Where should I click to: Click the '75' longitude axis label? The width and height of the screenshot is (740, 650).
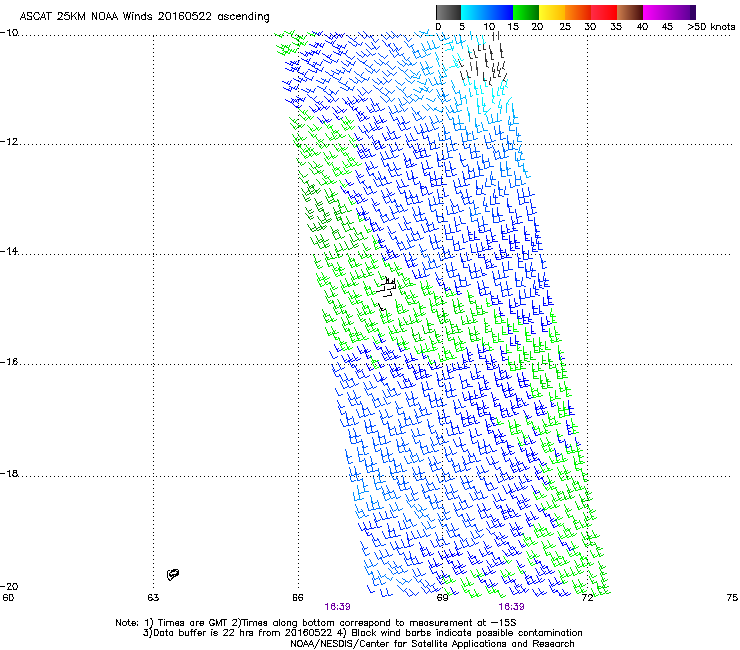click(732, 598)
